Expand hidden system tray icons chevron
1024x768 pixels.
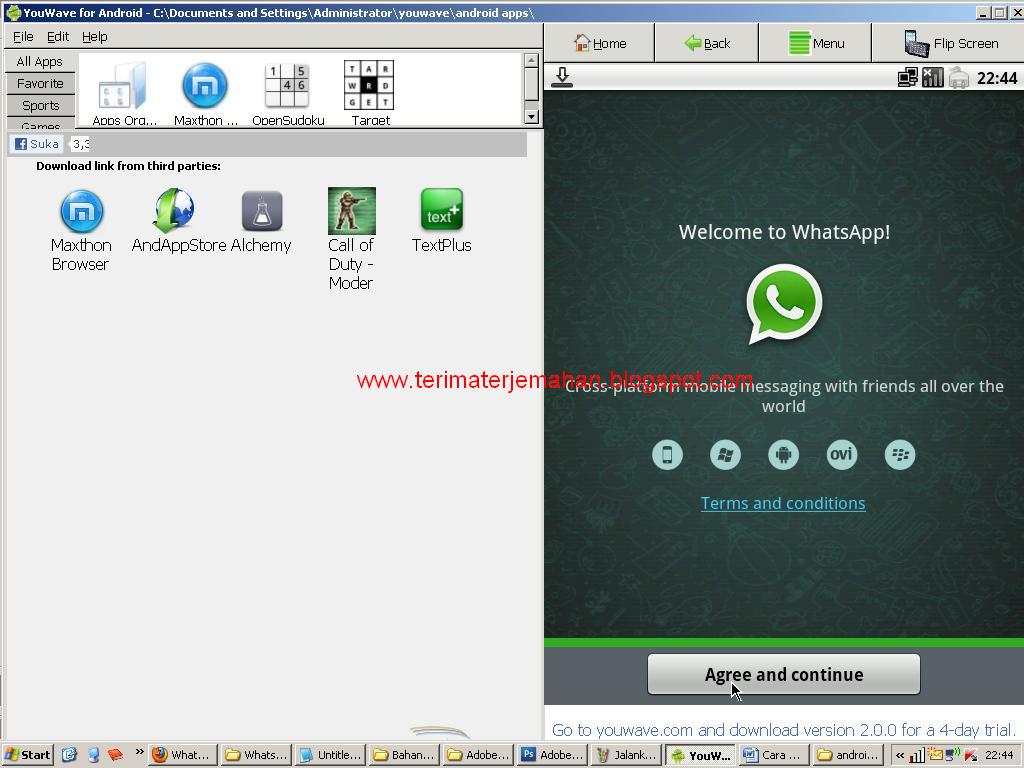[x=900, y=756]
